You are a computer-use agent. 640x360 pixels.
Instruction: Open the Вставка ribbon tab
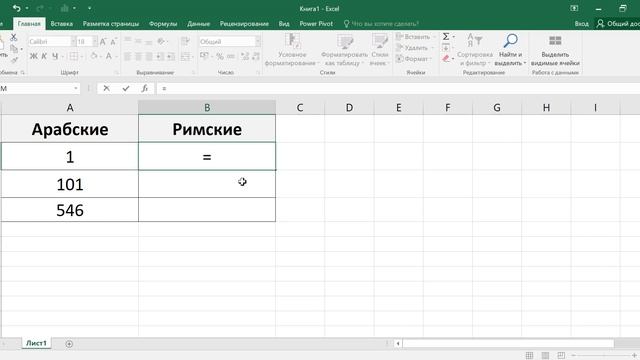[62, 24]
